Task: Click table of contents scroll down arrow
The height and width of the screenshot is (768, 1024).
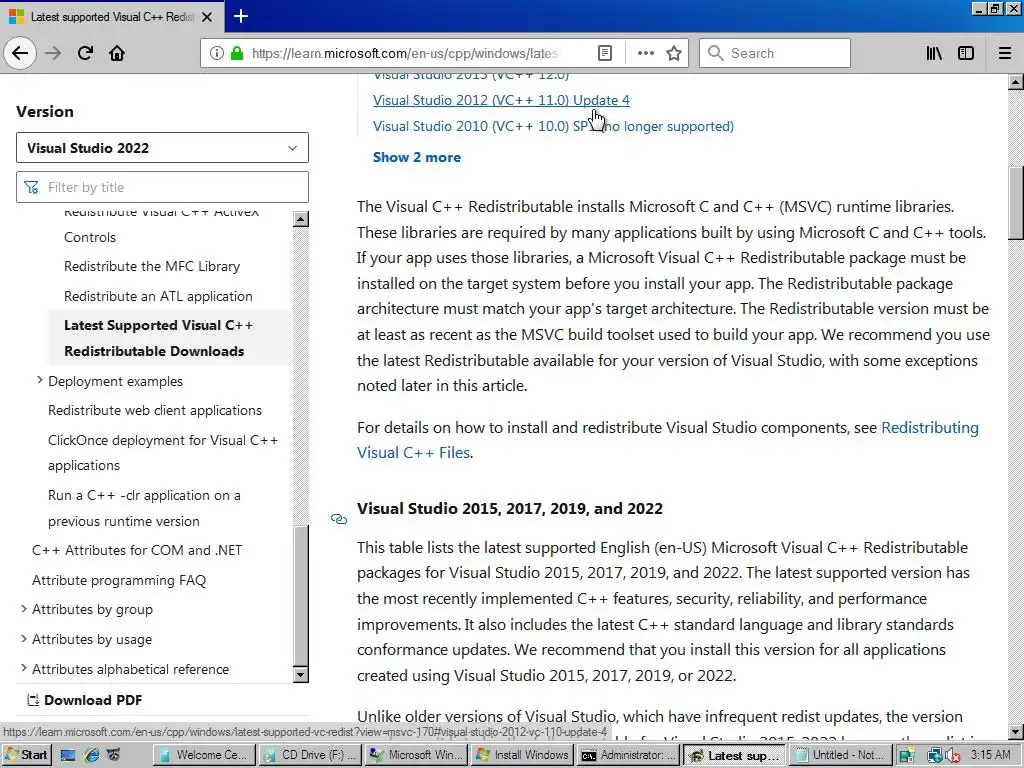Action: pos(300,675)
